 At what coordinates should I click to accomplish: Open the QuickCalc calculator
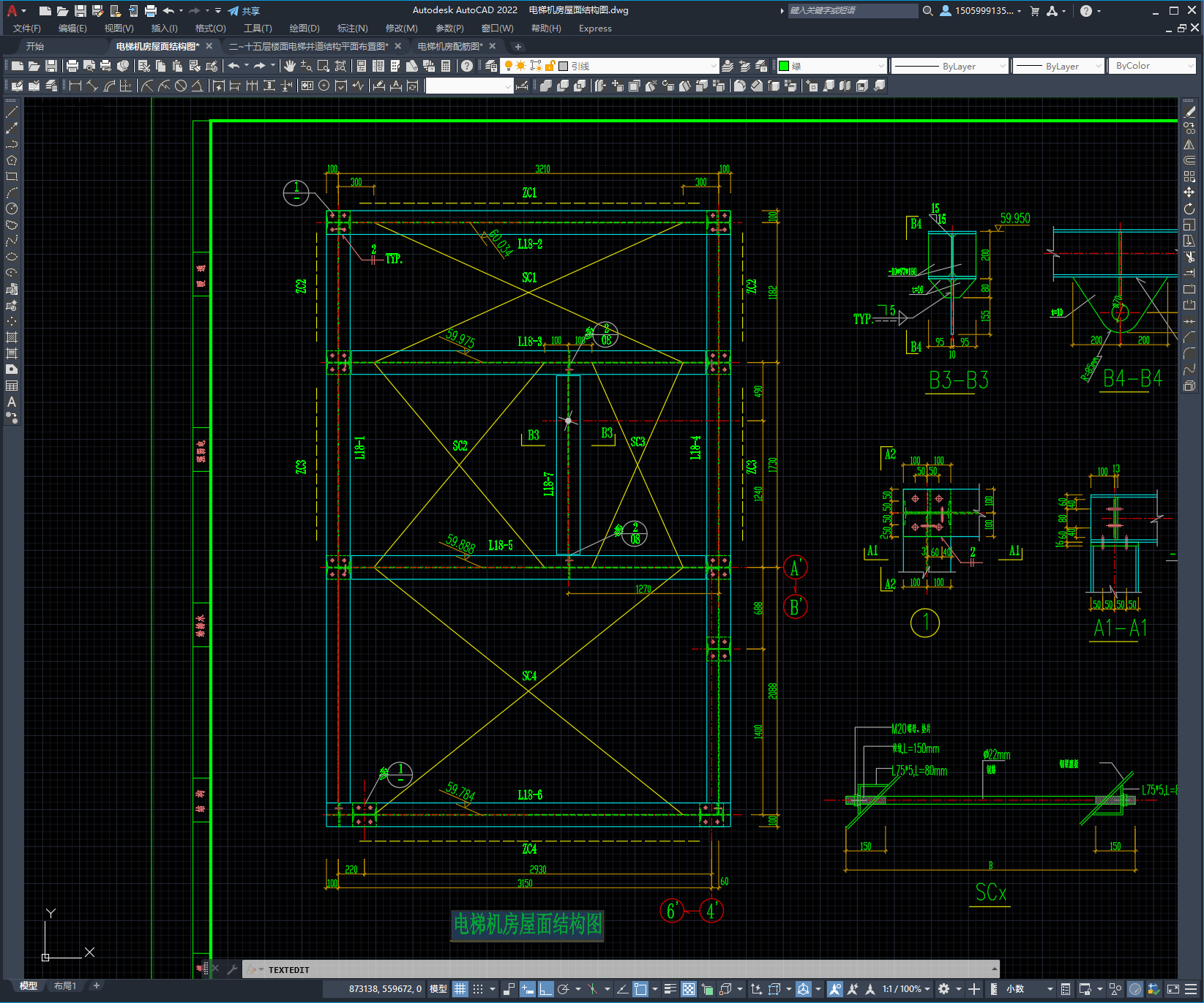coord(446,66)
